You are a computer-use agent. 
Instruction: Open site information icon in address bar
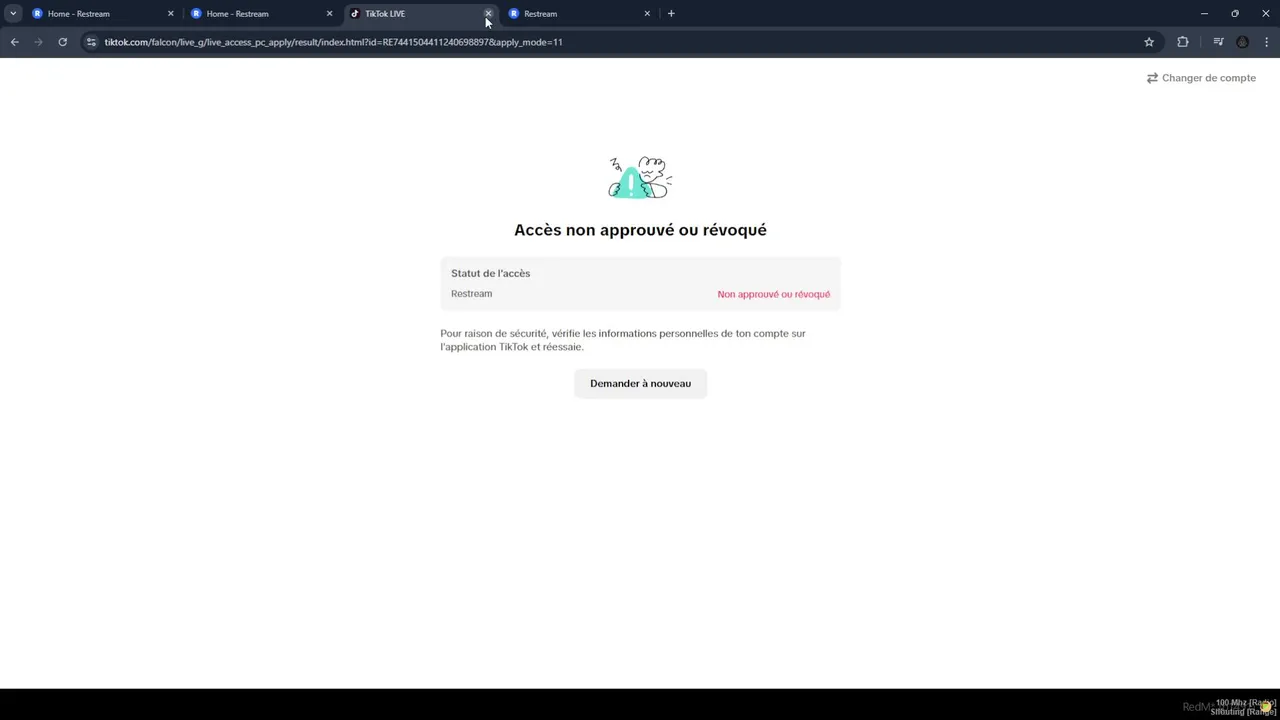(91, 42)
